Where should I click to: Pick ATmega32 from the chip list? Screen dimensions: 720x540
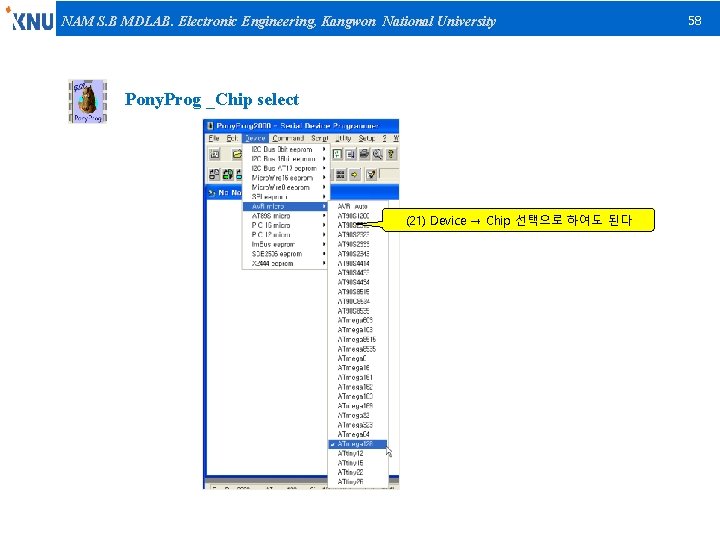358,416
